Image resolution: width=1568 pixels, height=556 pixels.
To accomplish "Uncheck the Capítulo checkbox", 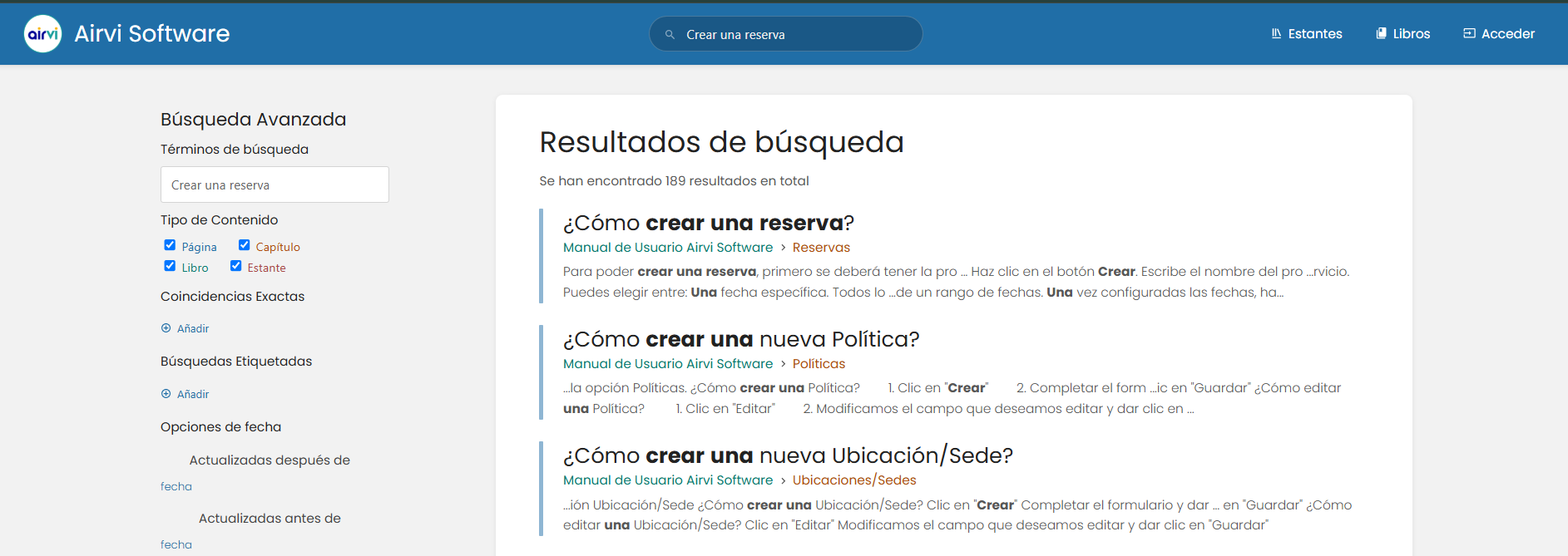I will point(244,245).
